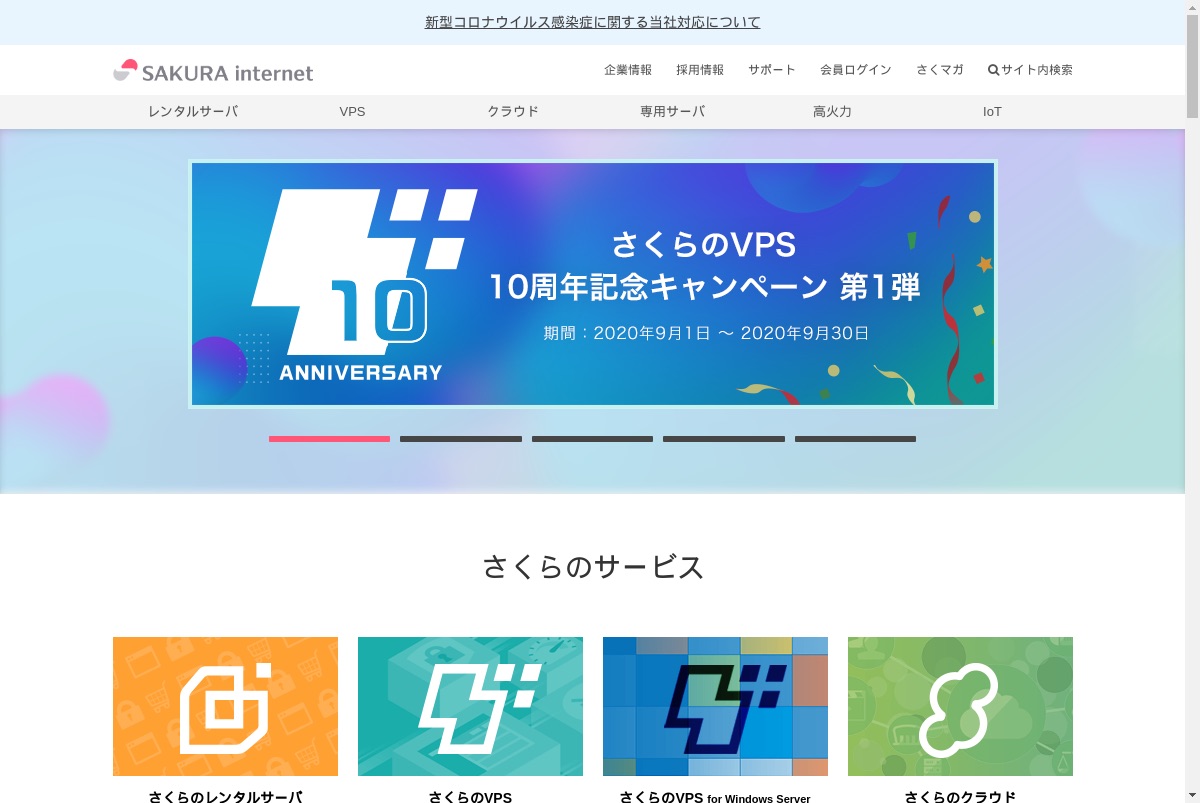This screenshot has width=1200, height=803.
Task: Open the green さくらのクラウド icon tile
Action: [x=960, y=706]
